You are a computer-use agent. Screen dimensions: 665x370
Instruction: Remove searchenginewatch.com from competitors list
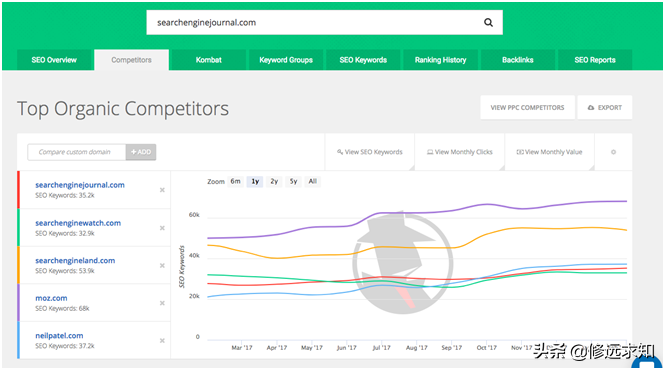click(162, 228)
